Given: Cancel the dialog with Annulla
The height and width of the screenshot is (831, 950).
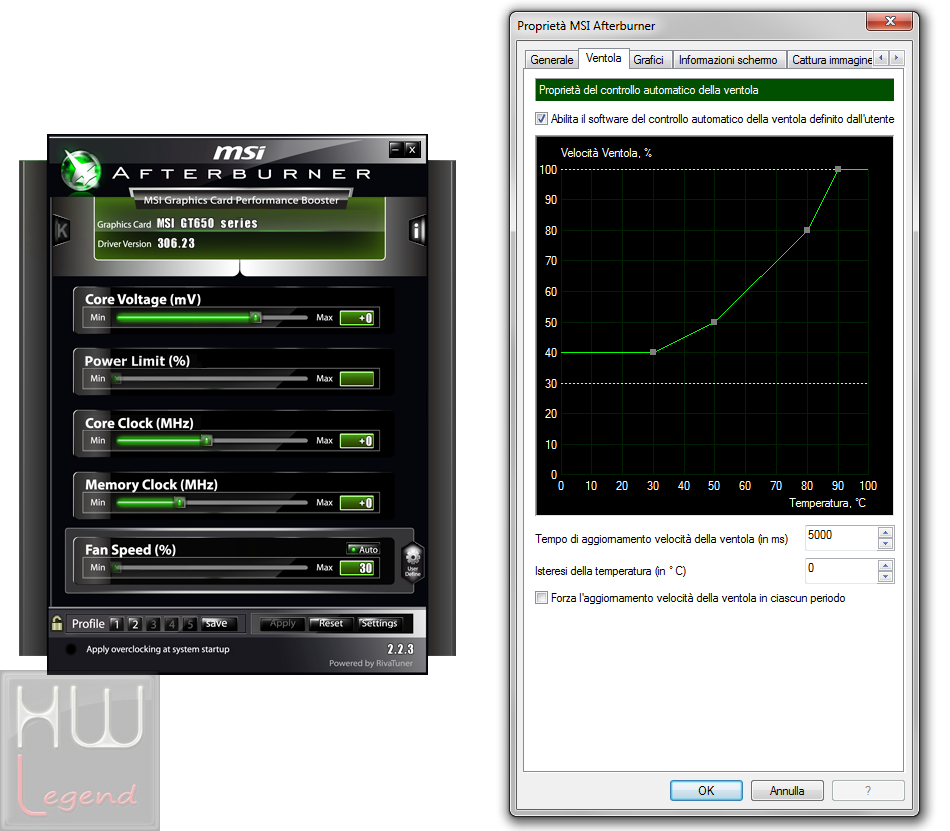Looking at the screenshot, I should coord(787,790).
